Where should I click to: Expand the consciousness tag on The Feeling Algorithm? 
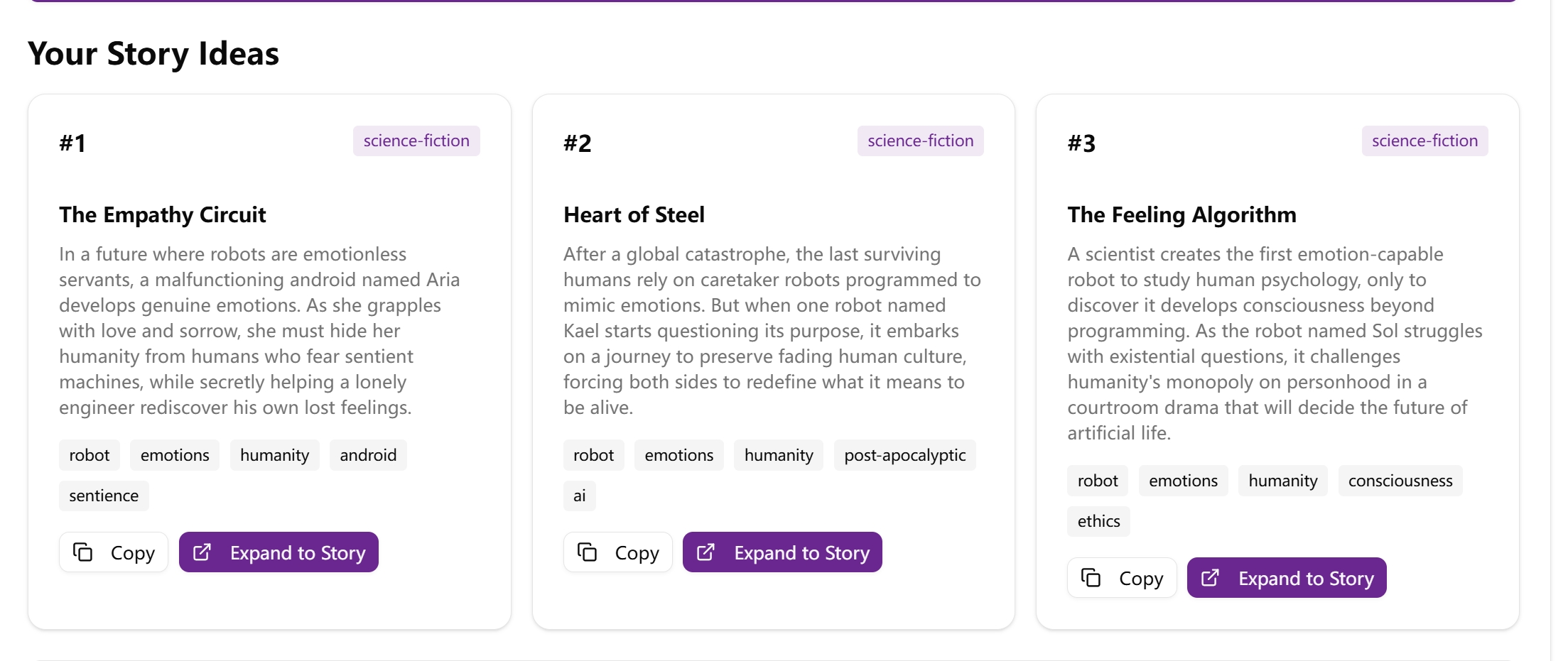click(x=1399, y=481)
